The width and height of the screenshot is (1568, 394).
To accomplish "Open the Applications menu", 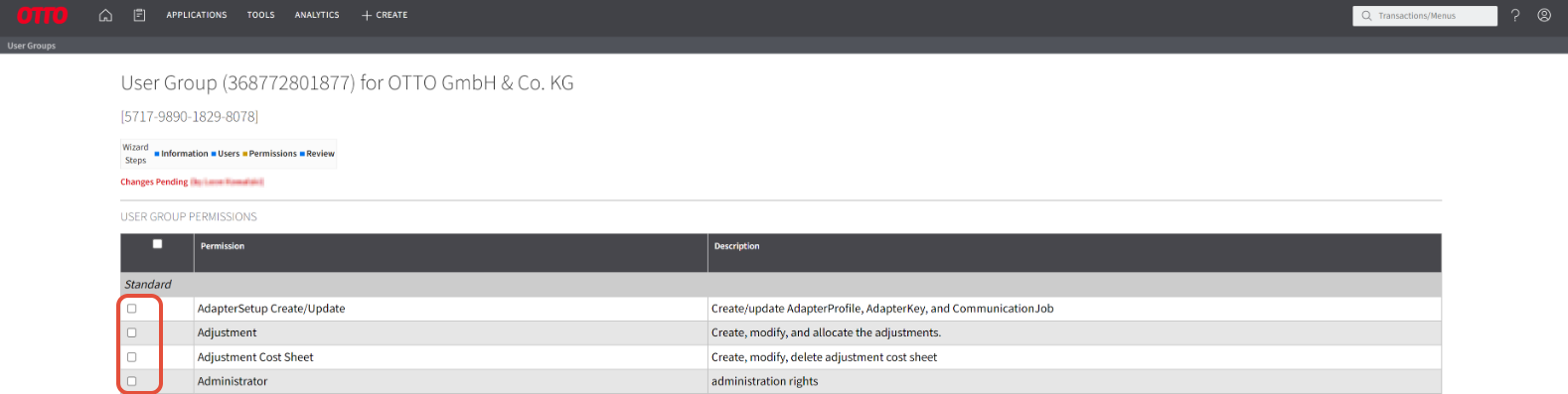I will [x=197, y=15].
